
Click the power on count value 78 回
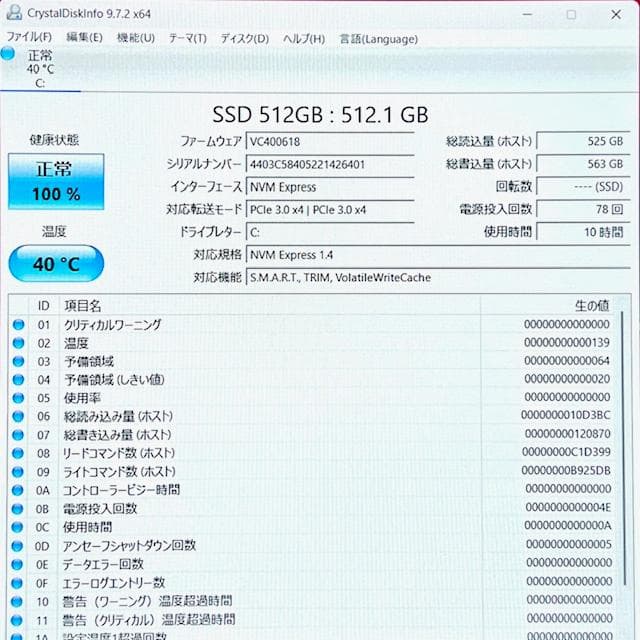pos(583,209)
